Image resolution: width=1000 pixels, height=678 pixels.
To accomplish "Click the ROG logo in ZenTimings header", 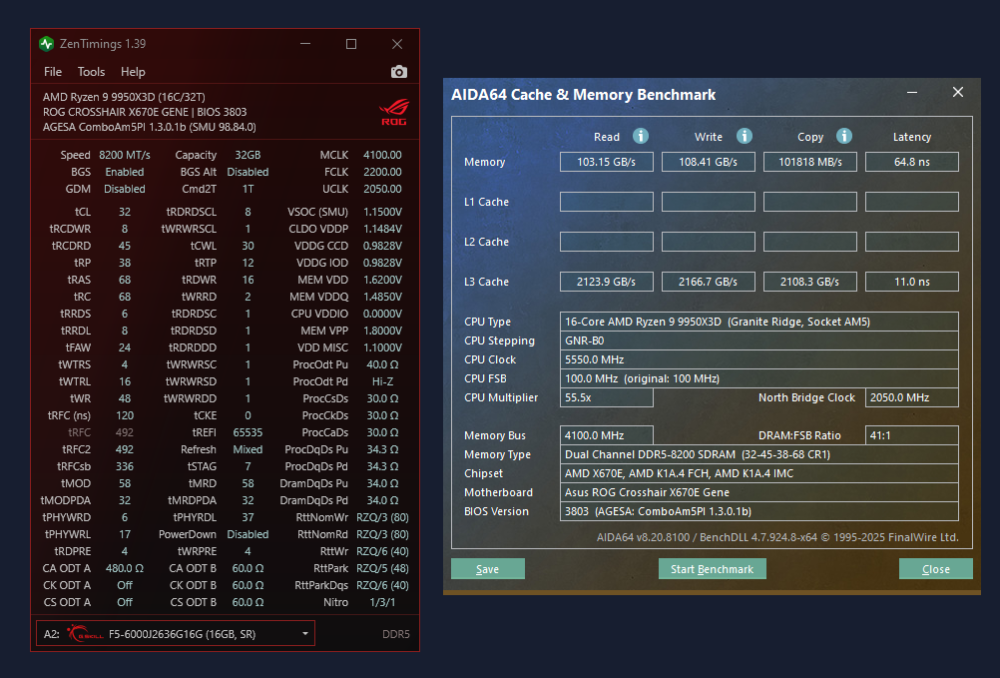I will [393, 112].
